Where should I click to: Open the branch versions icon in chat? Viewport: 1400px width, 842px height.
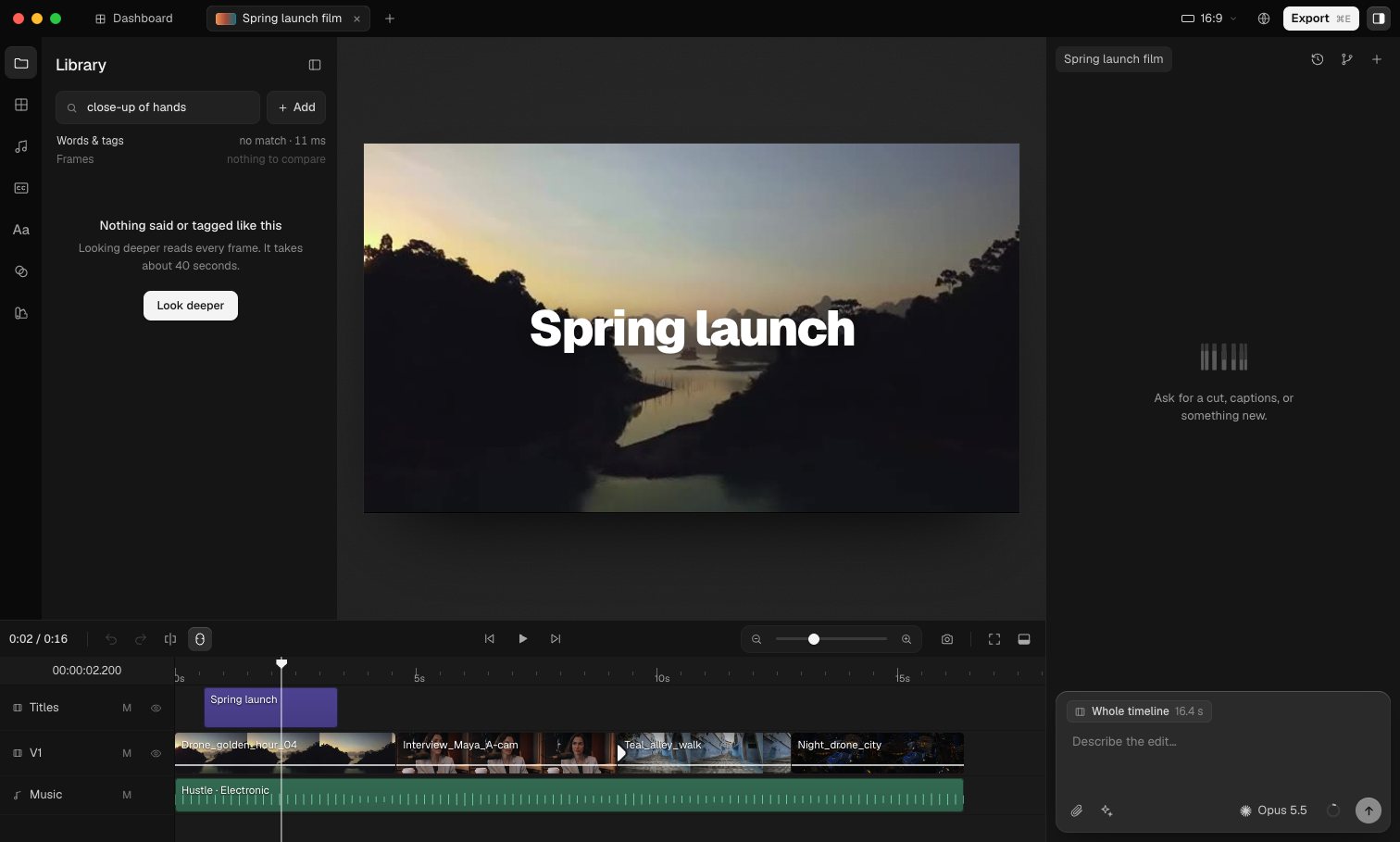coord(1347,59)
